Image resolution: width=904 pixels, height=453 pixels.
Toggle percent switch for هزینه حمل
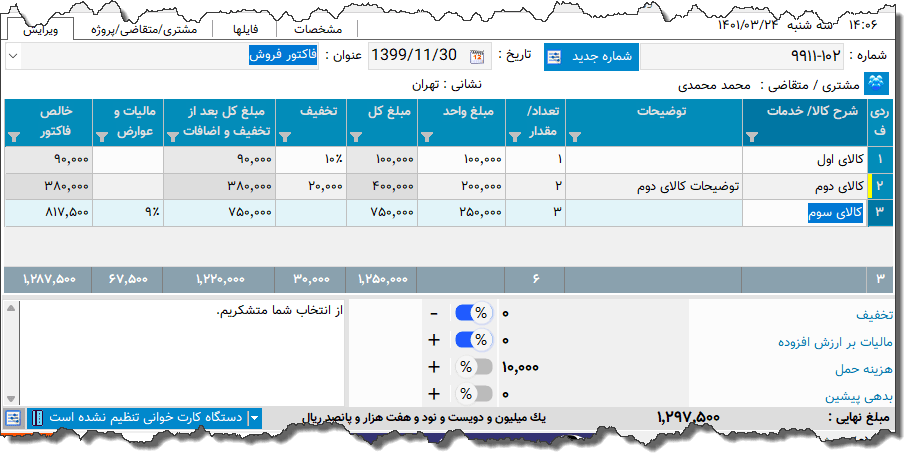click(x=474, y=367)
